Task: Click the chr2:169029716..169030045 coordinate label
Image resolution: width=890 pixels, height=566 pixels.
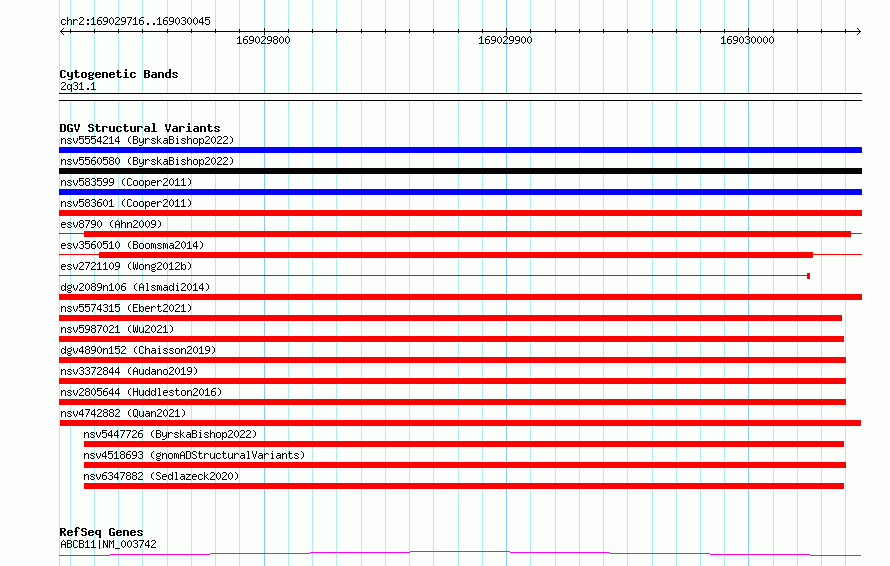Action: pyautogui.click(x=135, y=21)
